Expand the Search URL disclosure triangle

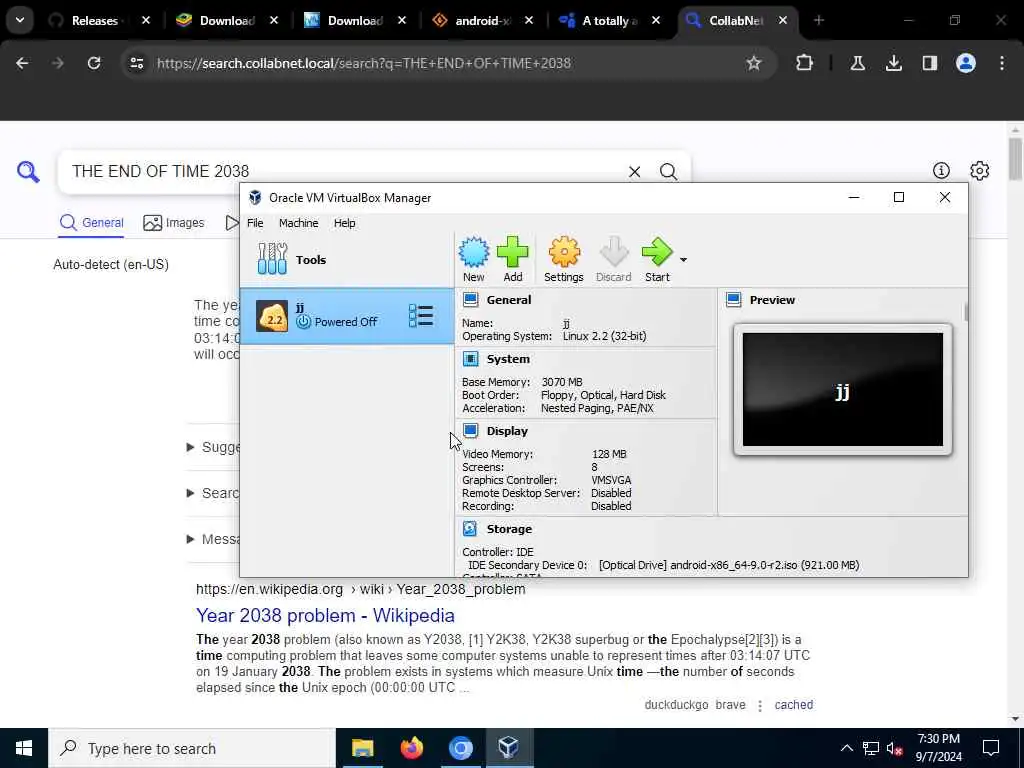(x=191, y=492)
